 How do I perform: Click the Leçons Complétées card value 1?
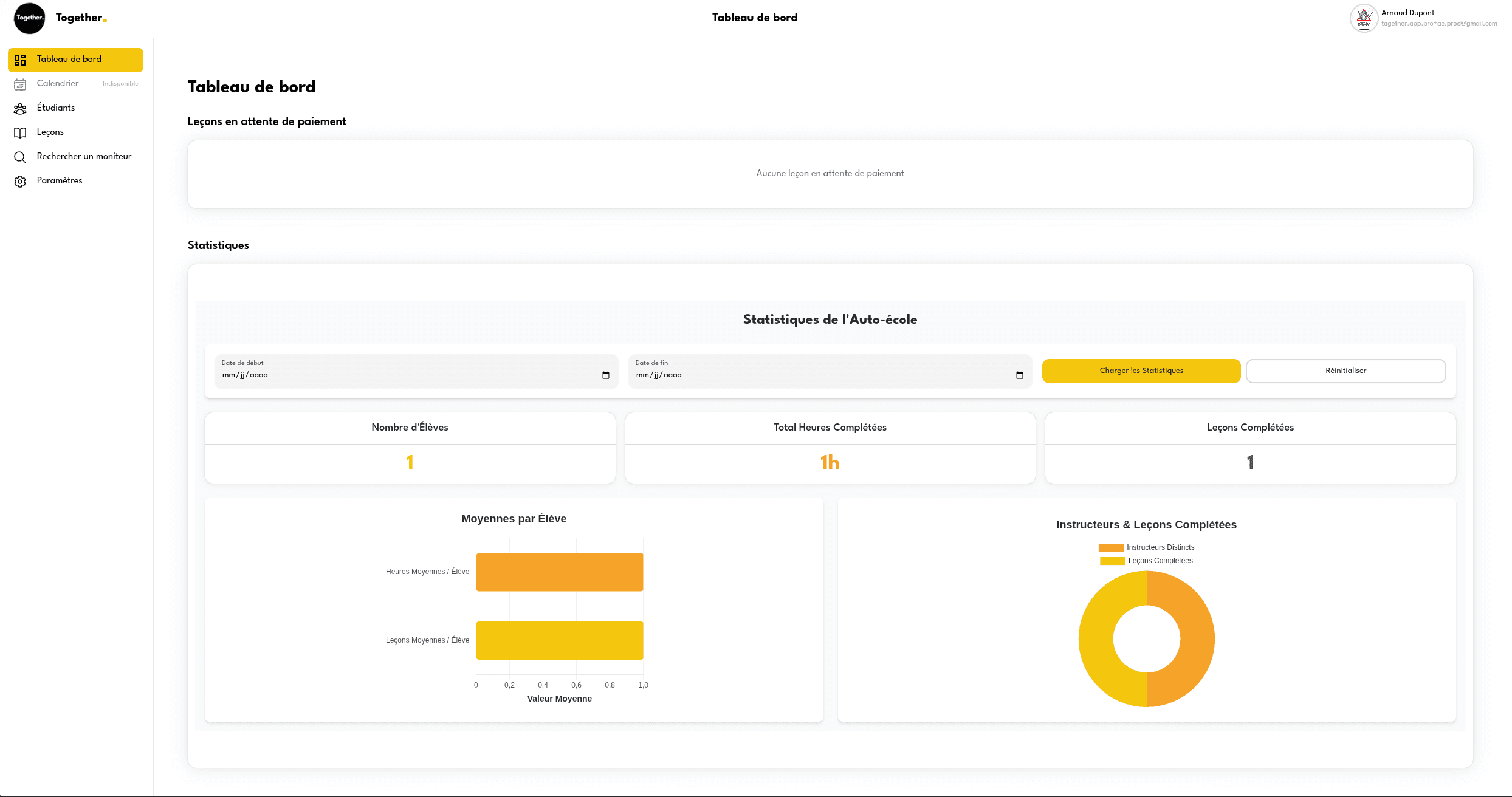point(1250,462)
